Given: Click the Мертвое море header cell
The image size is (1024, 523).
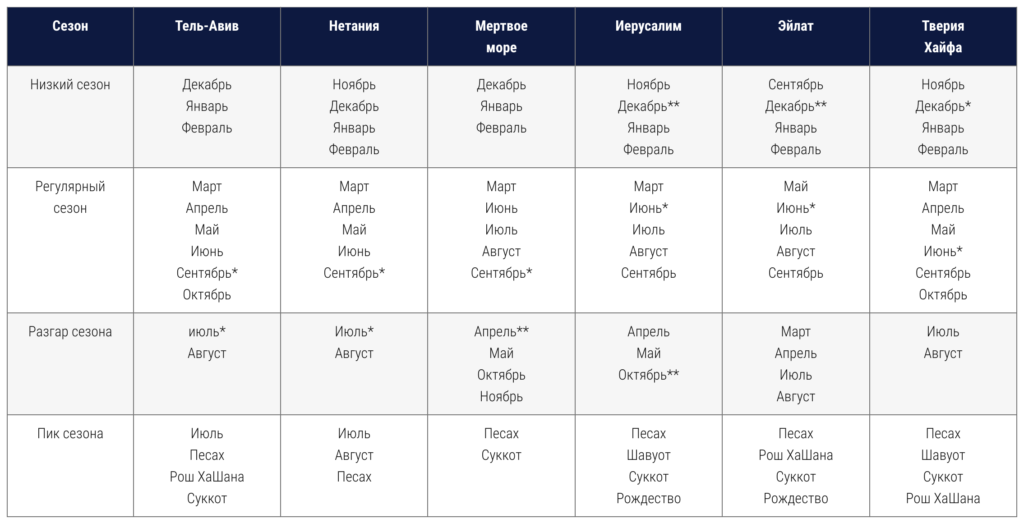Looking at the screenshot, I should coord(501,37).
